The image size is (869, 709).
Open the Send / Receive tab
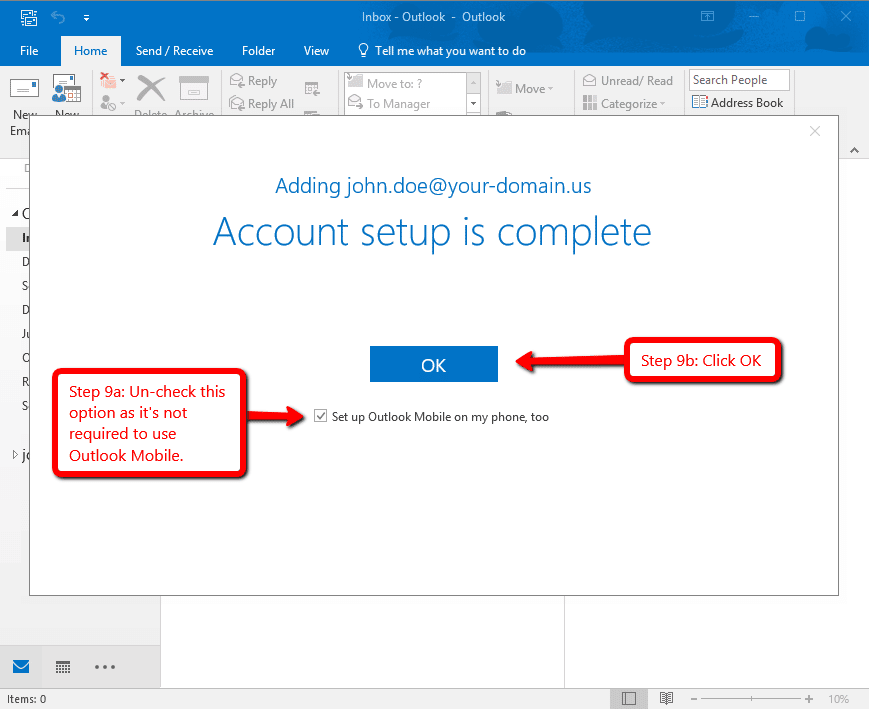click(x=174, y=51)
